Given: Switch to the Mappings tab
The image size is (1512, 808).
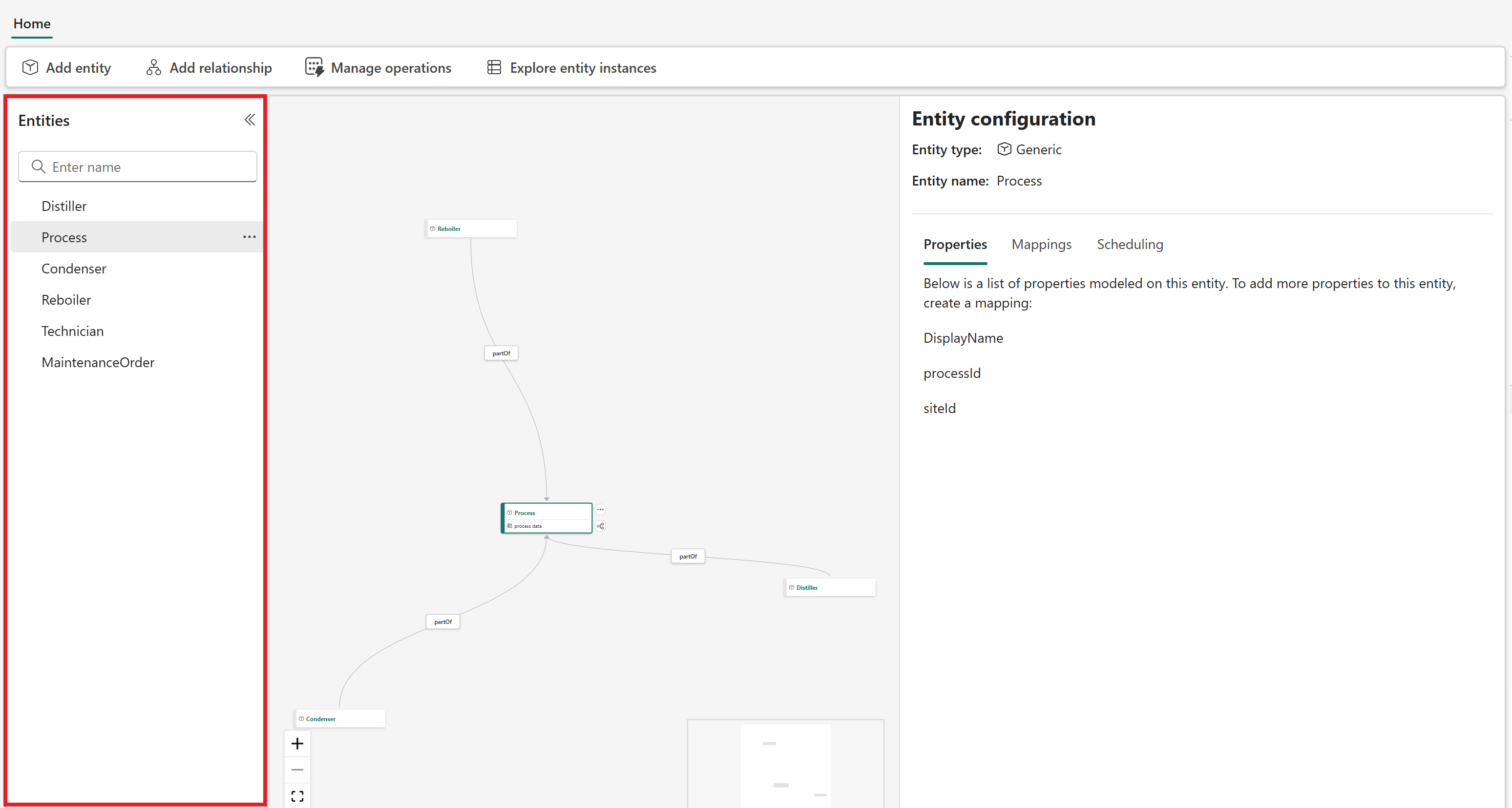Looking at the screenshot, I should (1041, 244).
